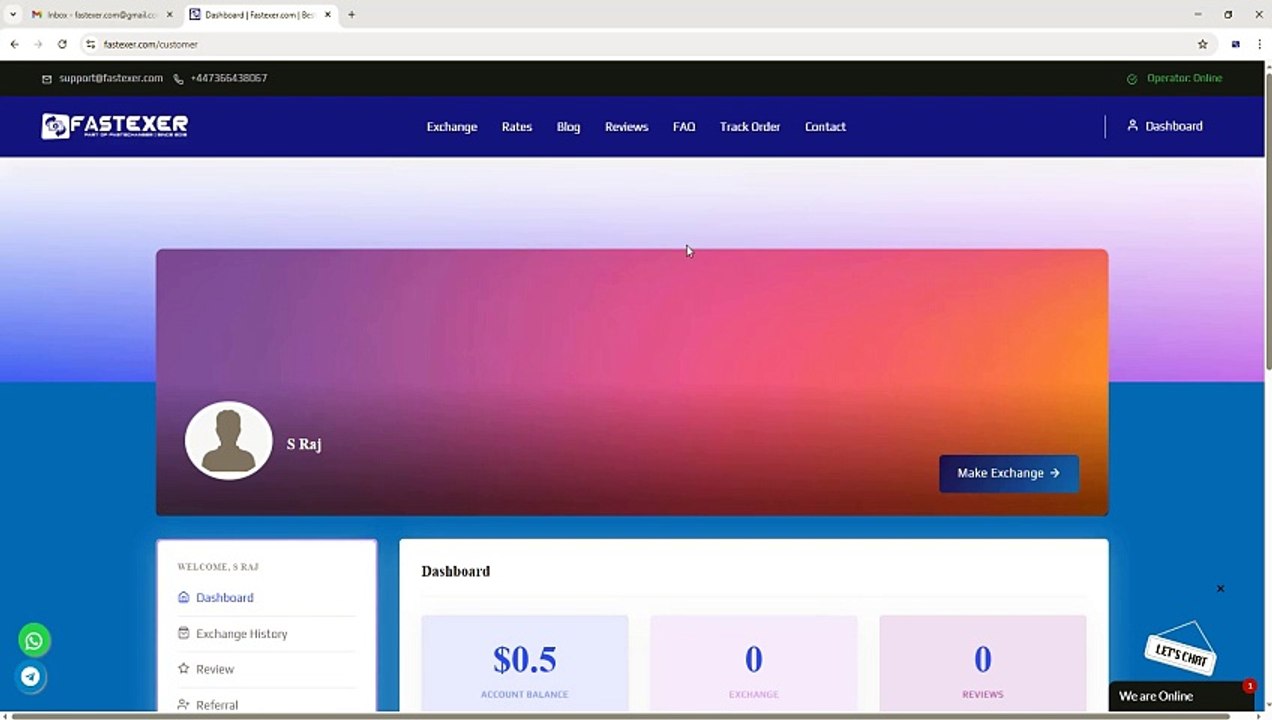The height and width of the screenshot is (720, 1272).
Task: Bookmark page with star icon
Action: point(1202,44)
